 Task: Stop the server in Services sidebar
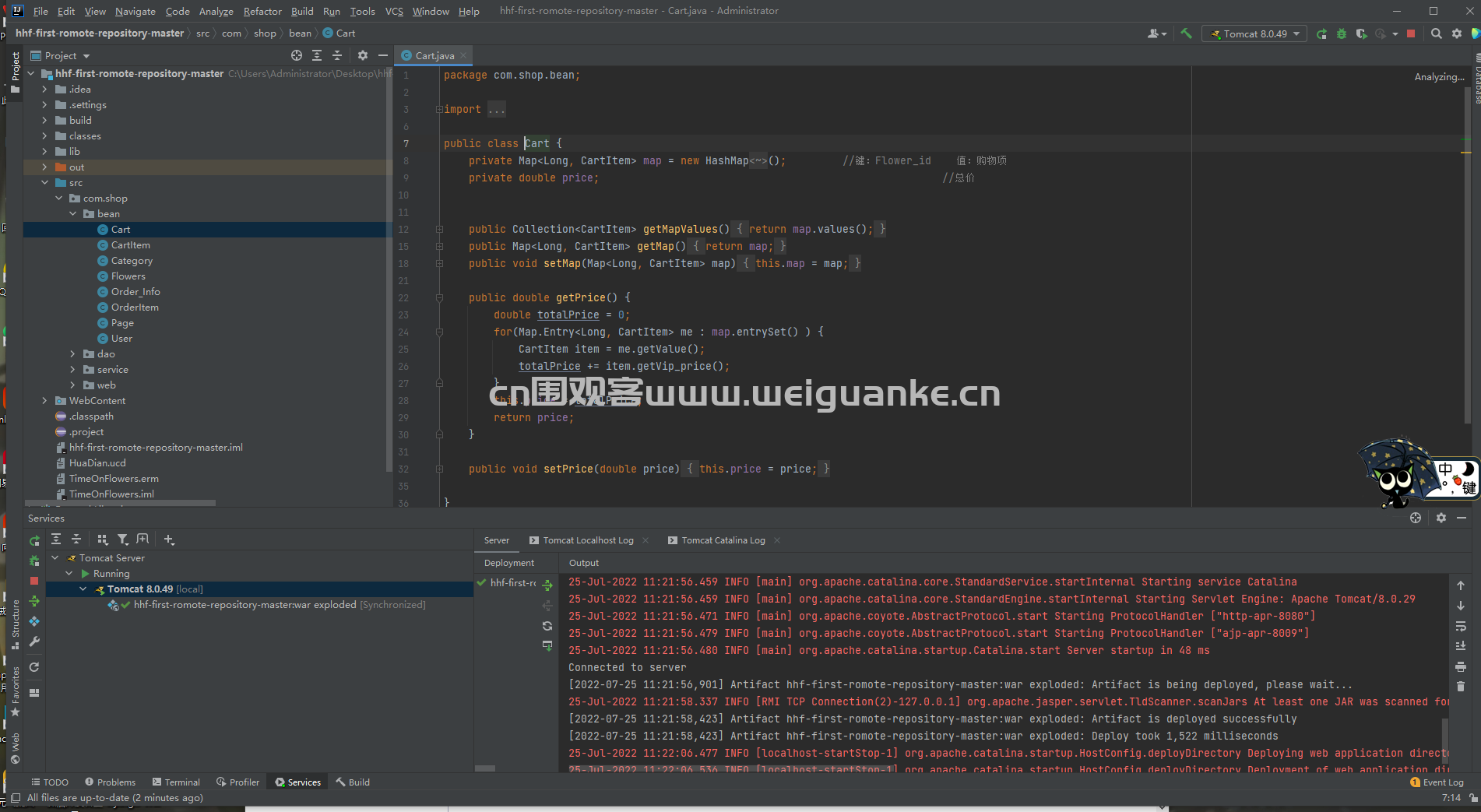click(x=34, y=581)
